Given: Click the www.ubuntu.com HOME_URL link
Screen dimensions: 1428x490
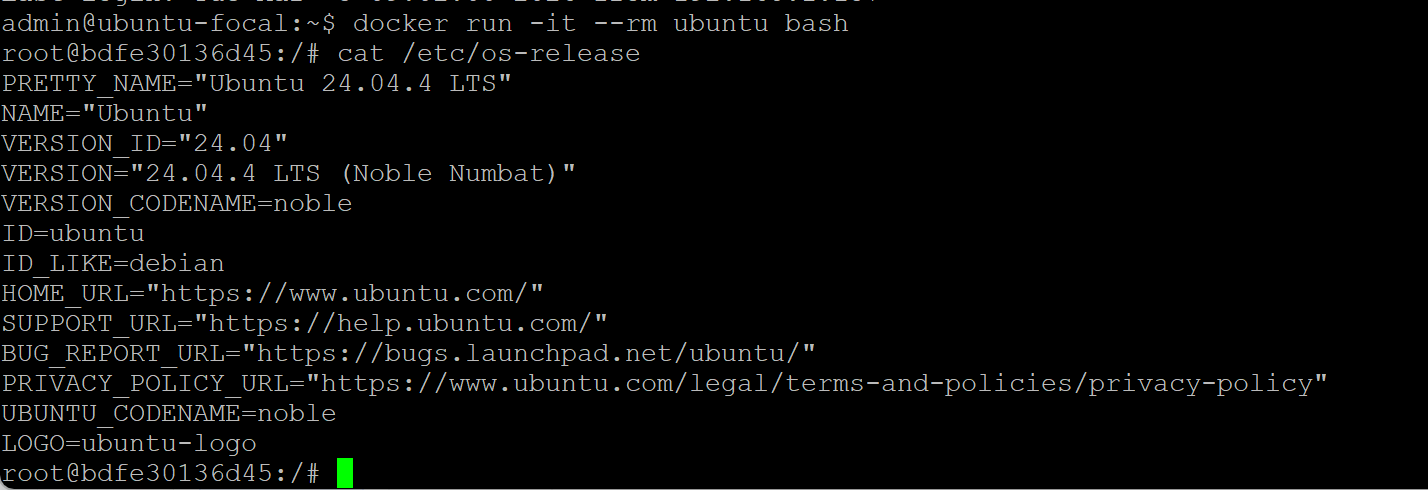Looking at the screenshot, I should coord(352,293).
